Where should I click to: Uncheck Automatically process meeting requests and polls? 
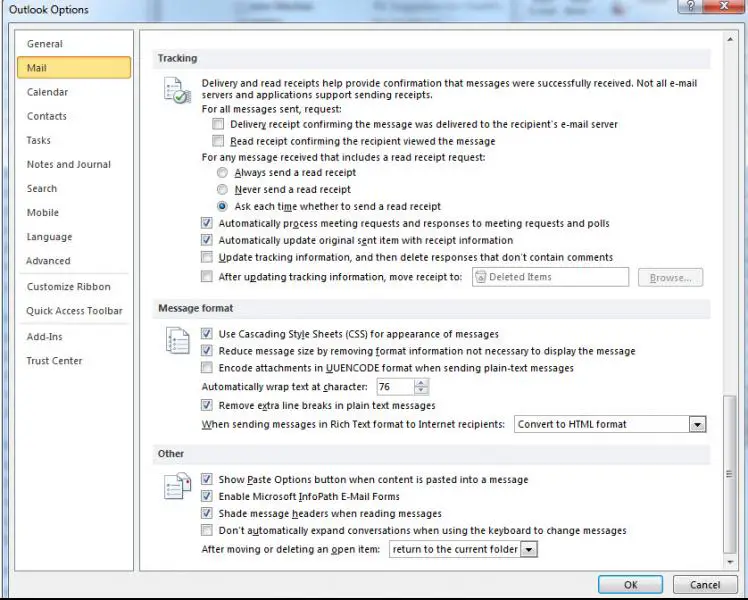(207, 223)
